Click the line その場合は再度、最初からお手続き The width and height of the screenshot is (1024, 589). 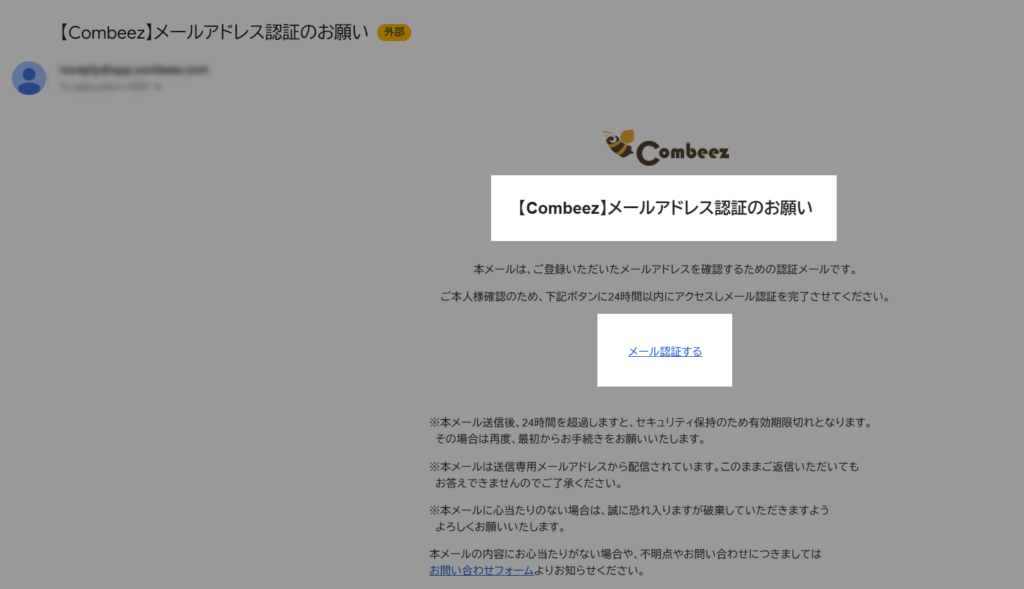570,438
